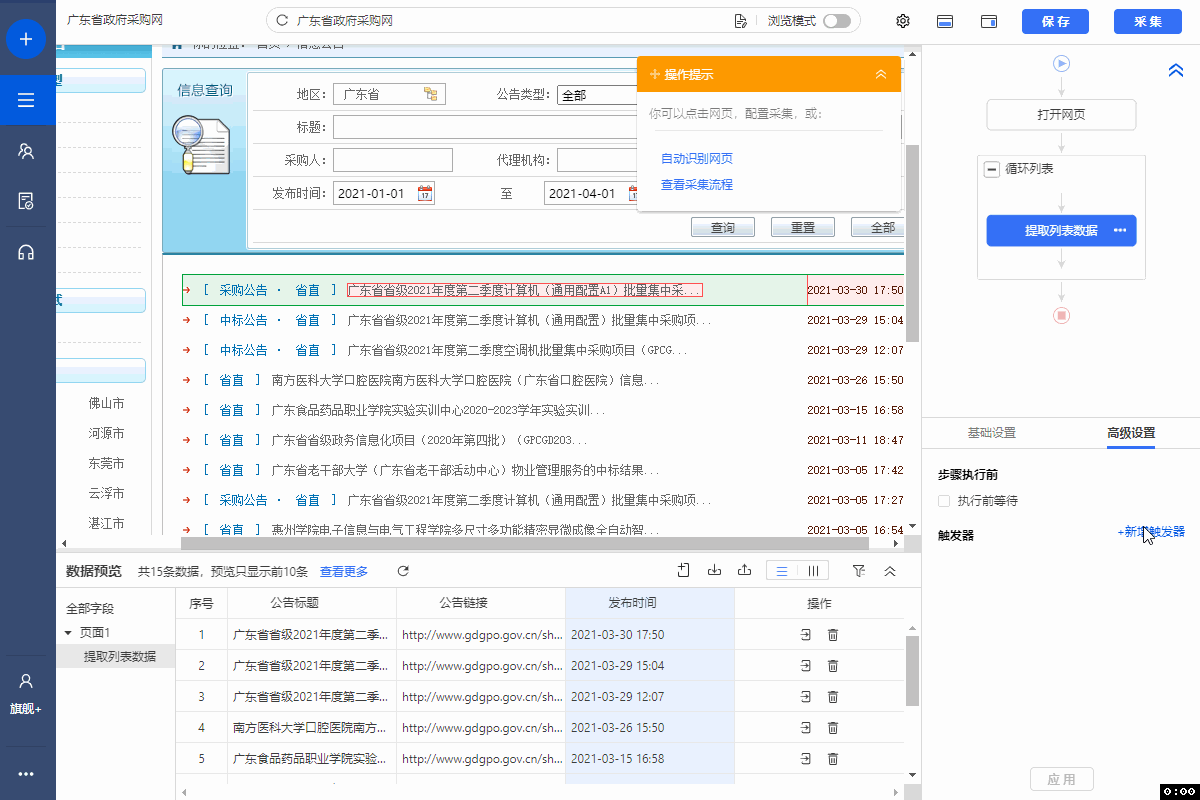
Task: Click 佛山市 in the city list
Action: [106, 404]
